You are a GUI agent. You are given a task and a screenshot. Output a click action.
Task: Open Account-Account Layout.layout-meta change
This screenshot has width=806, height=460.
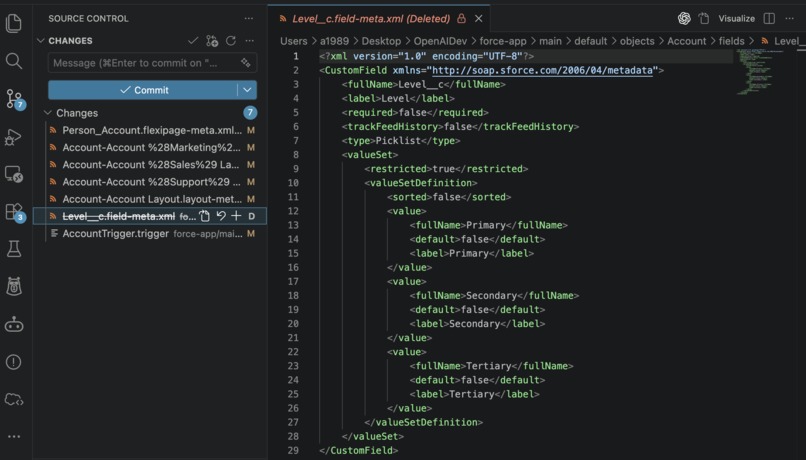[x=152, y=199]
